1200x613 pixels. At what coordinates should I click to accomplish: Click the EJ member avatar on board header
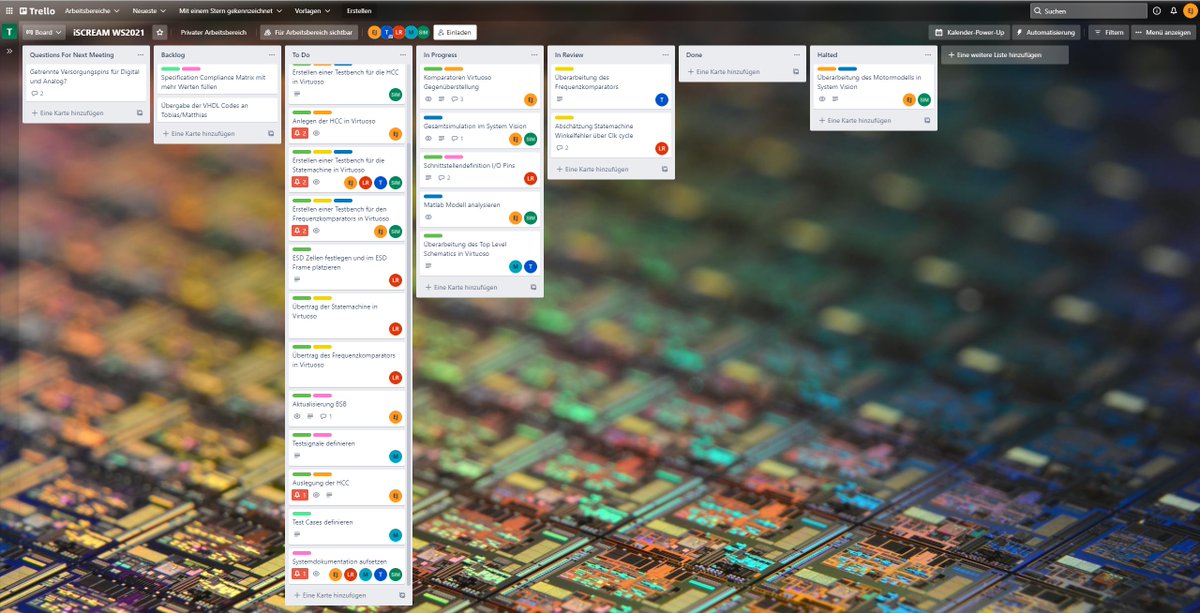[372, 32]
